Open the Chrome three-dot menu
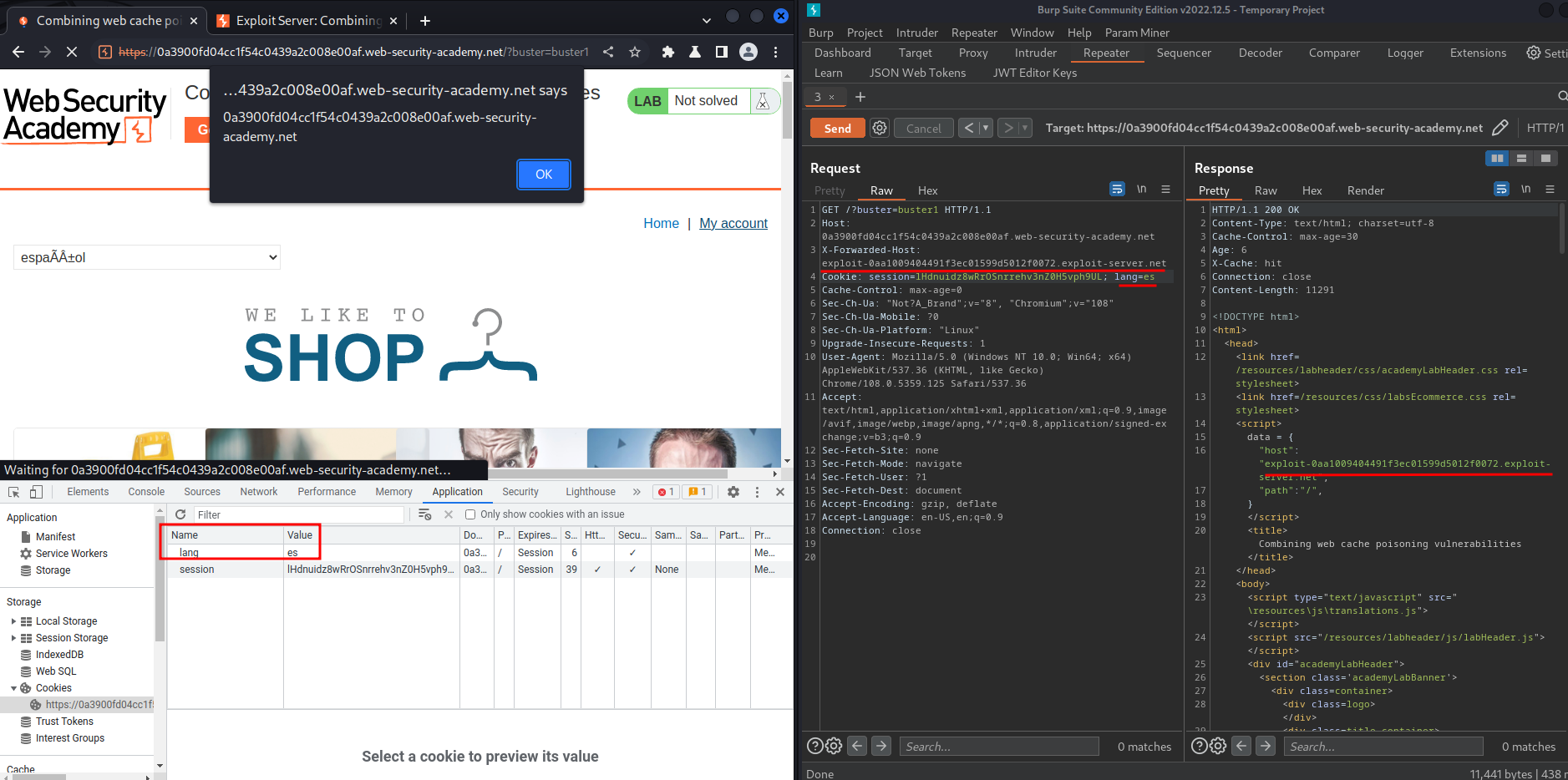 pyautogui.click(x=775, y=52)
